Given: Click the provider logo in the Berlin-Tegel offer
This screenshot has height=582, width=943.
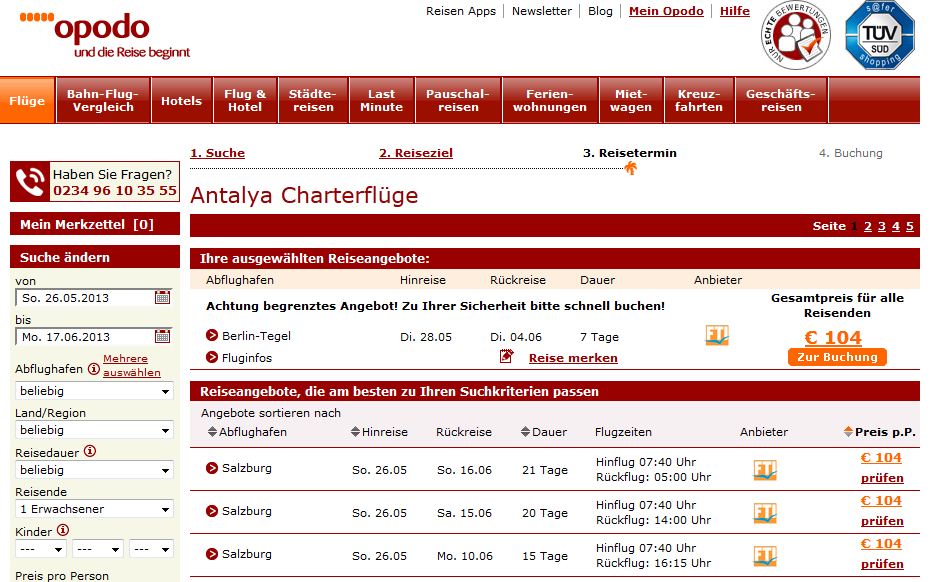Looking at the screenshot, I should point(717,335).
